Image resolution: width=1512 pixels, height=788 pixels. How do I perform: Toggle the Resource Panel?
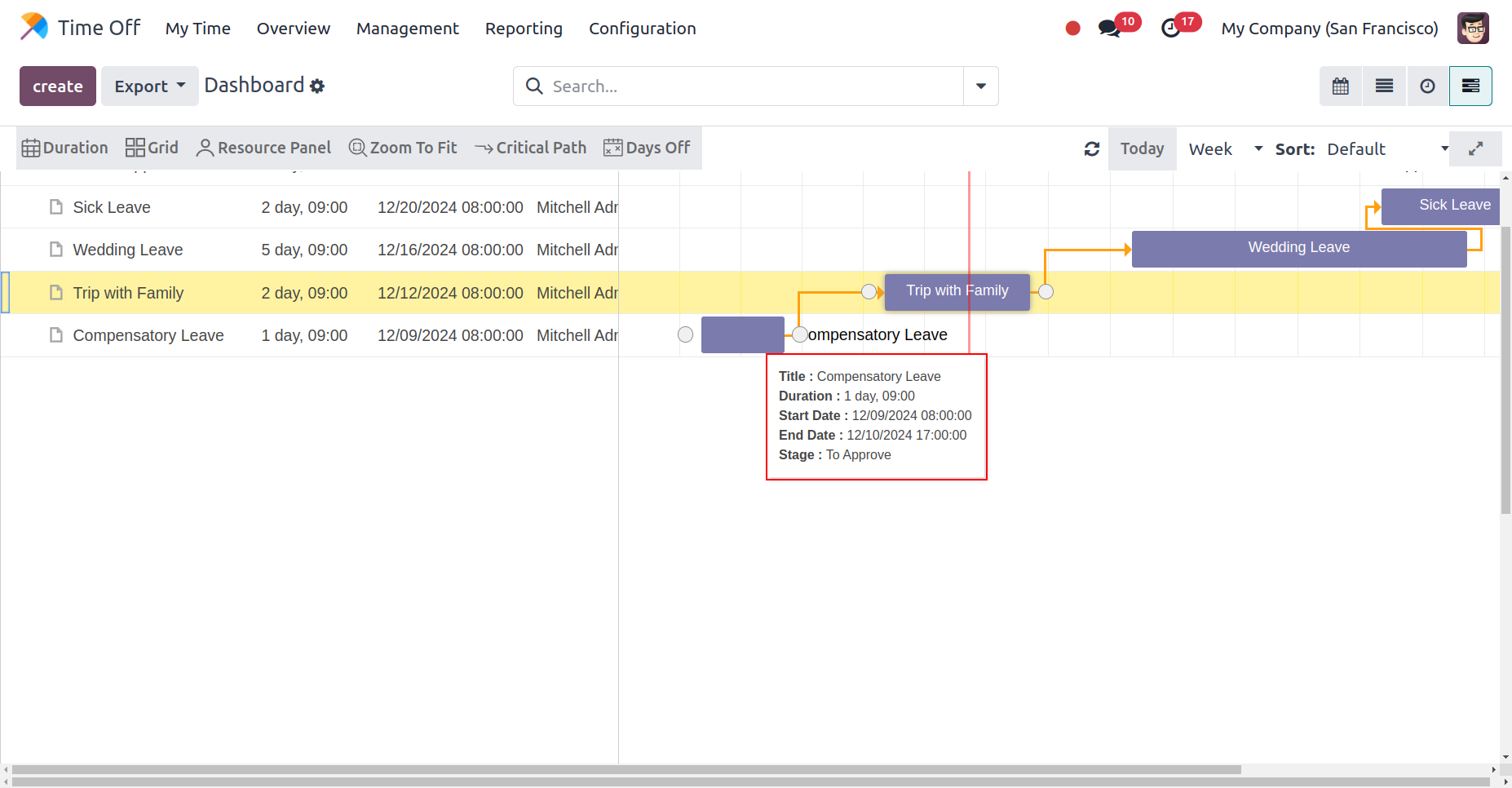coord(263,148)
